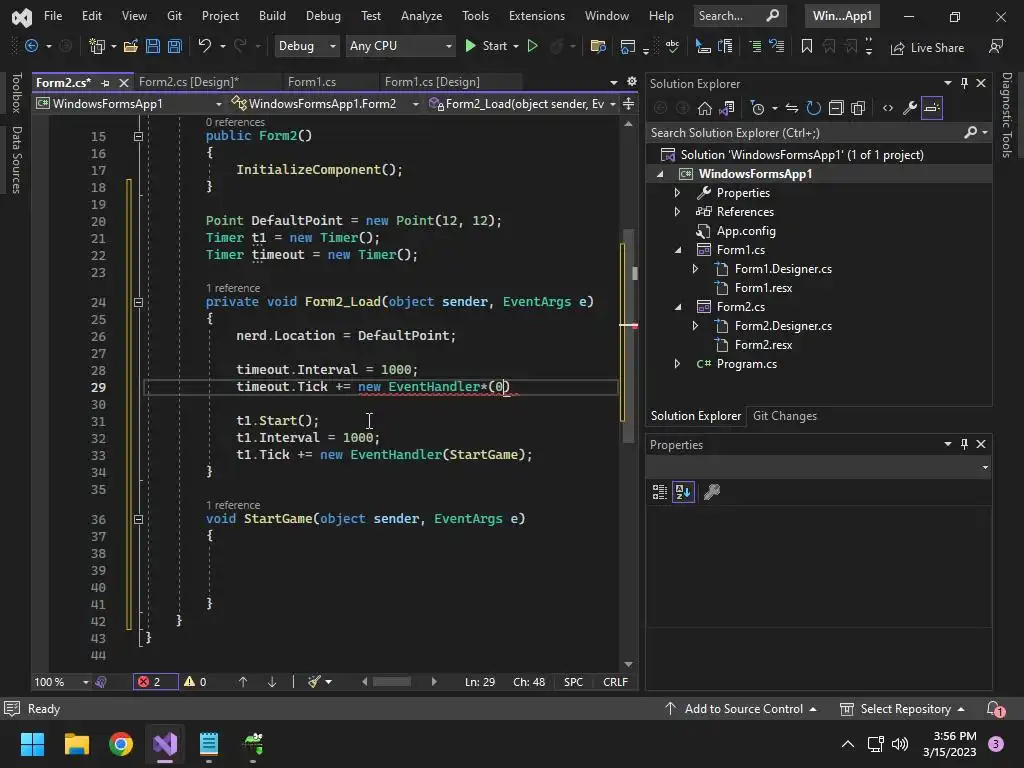Open the Any CPU platform dropdown
The height and width of the screenshot is (768, 1024).
point(400,46)
